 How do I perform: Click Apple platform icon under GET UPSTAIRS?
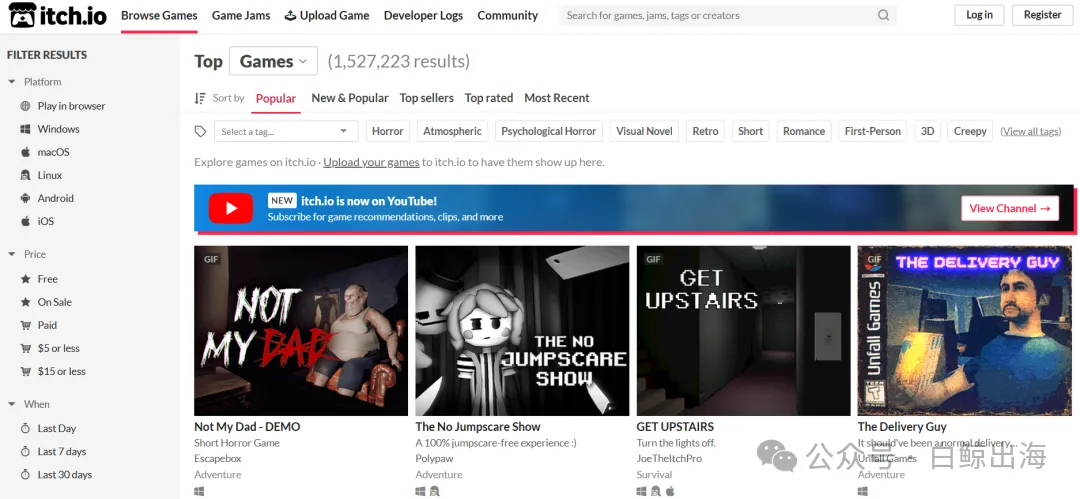tap(670, 491)
